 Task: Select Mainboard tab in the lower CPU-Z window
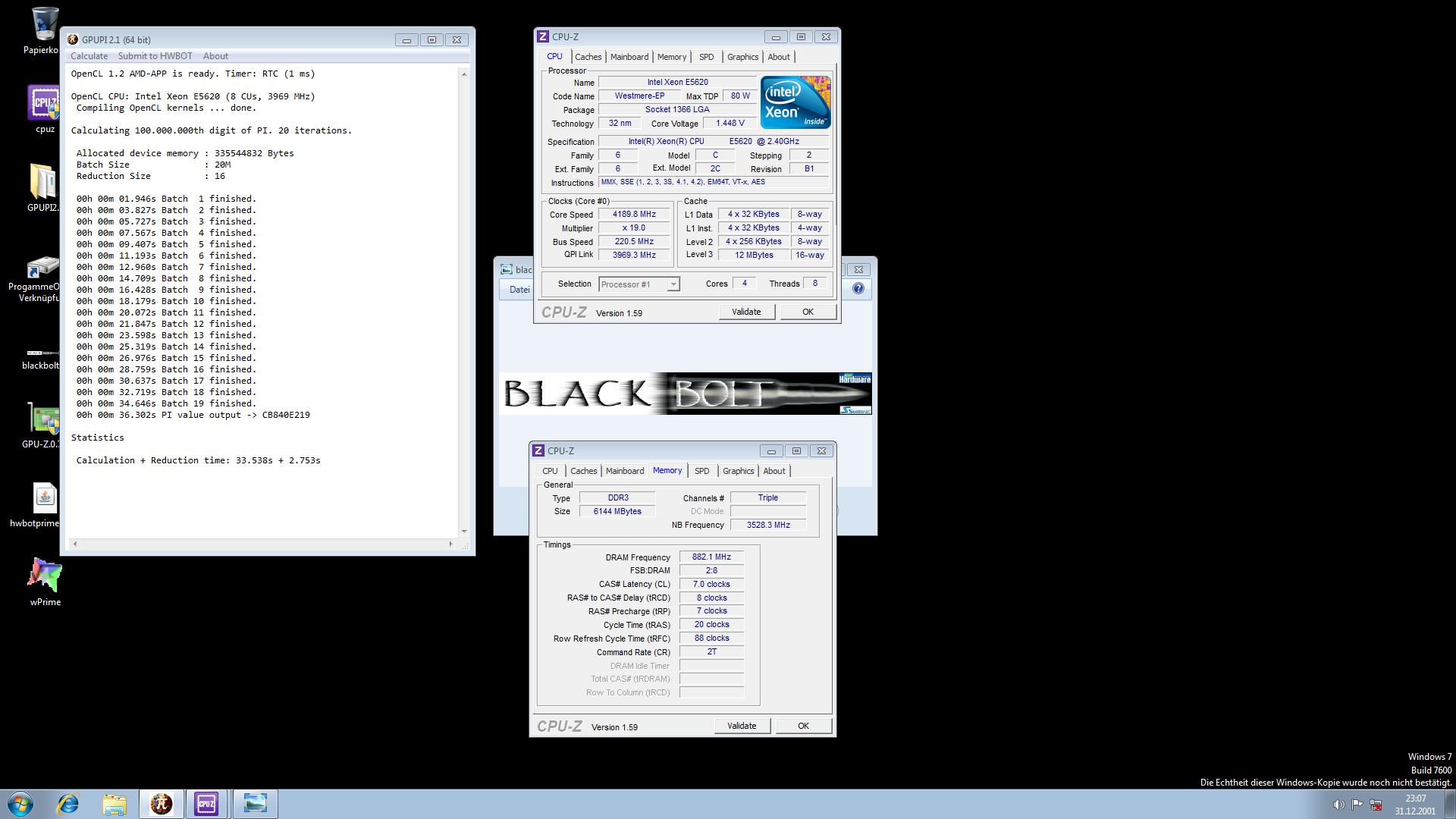625,471
